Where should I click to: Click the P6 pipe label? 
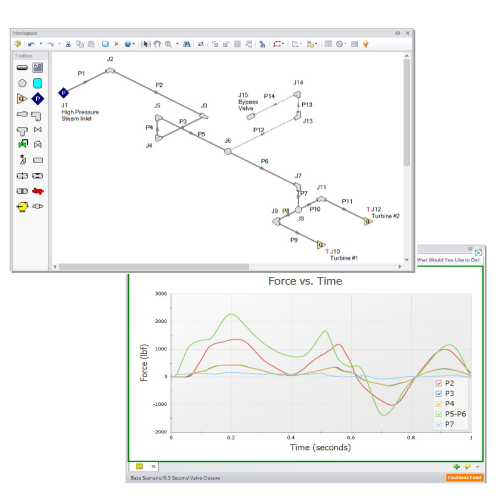pos(264,161)
